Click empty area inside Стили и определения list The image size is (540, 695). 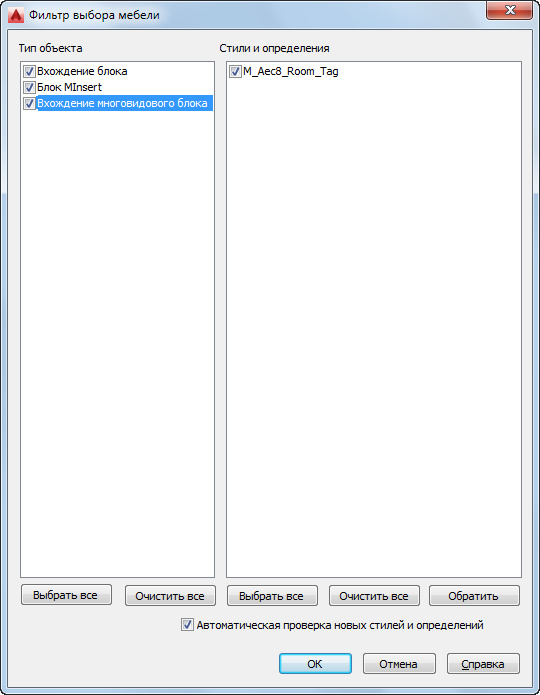pyautogui.click(x=374, y=328)
